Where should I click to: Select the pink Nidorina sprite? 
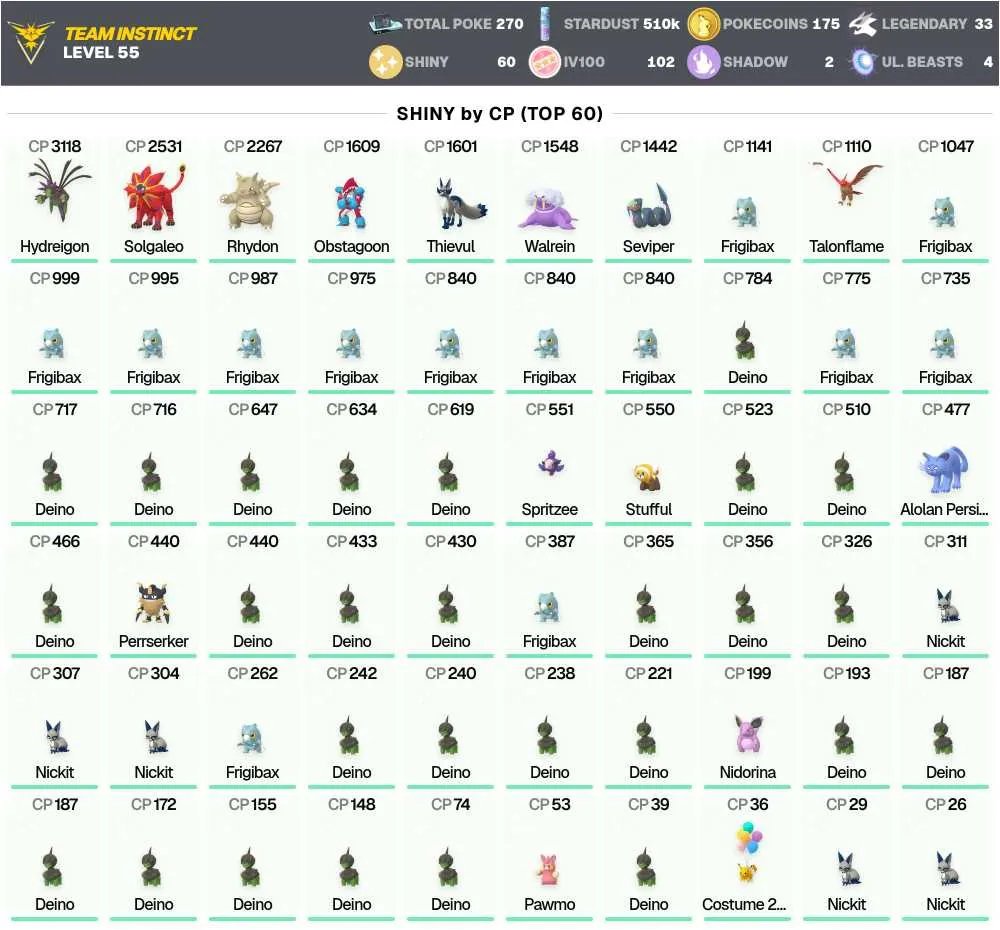(x=749, y=734)
